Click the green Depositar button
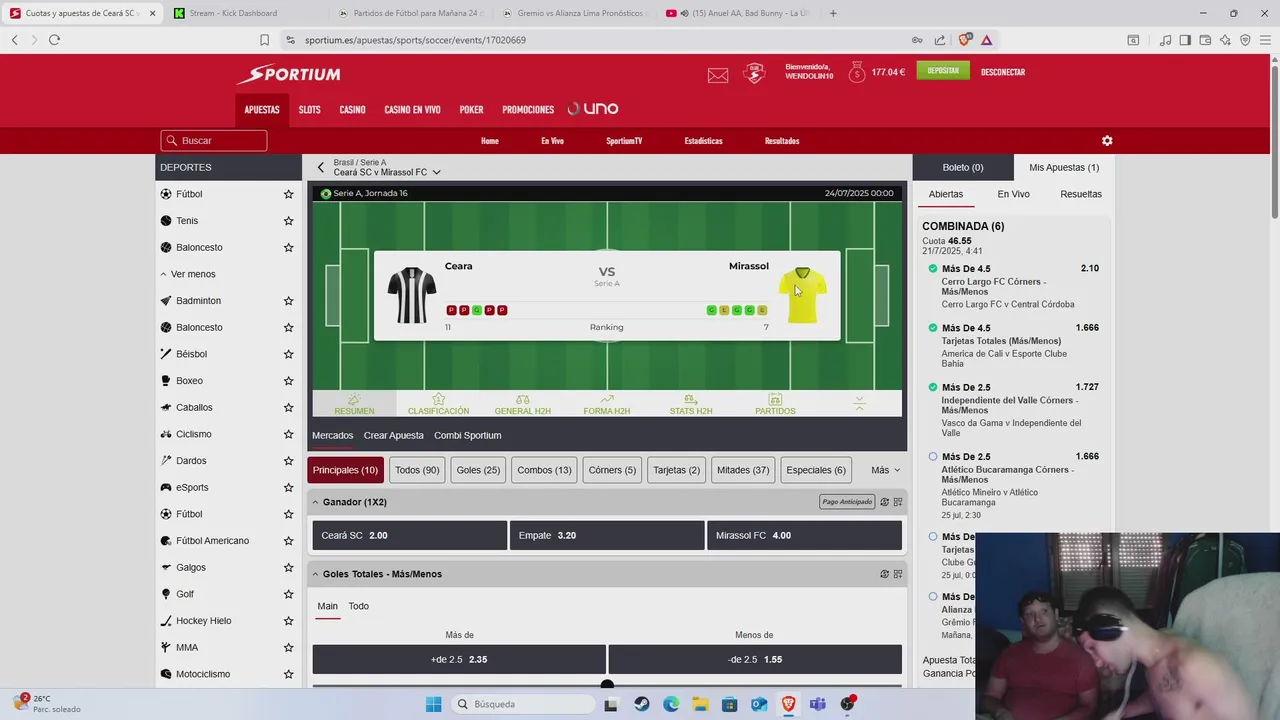Viewport: 1280px width, 720px height. 943,71
